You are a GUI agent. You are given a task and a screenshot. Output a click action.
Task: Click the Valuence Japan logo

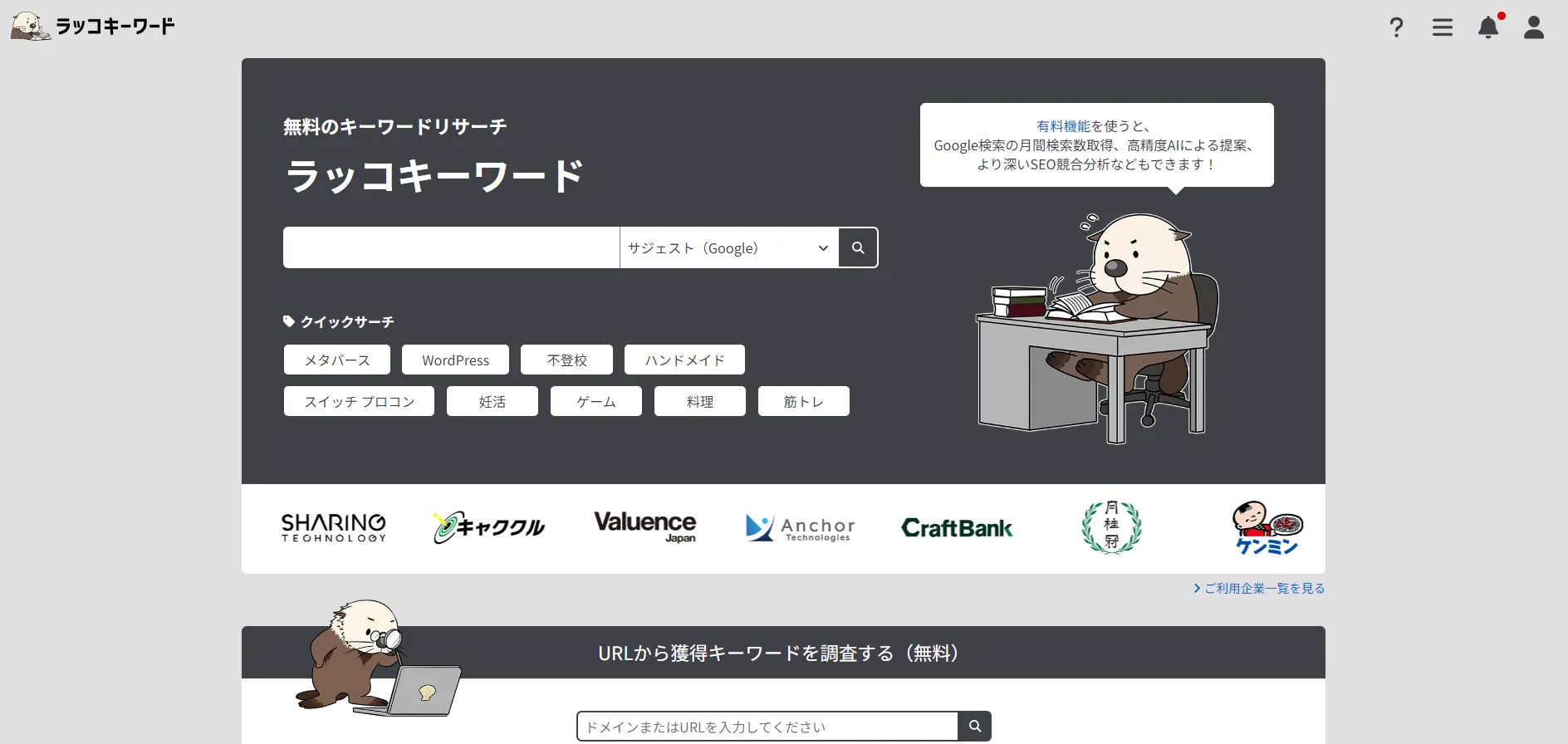645,526
